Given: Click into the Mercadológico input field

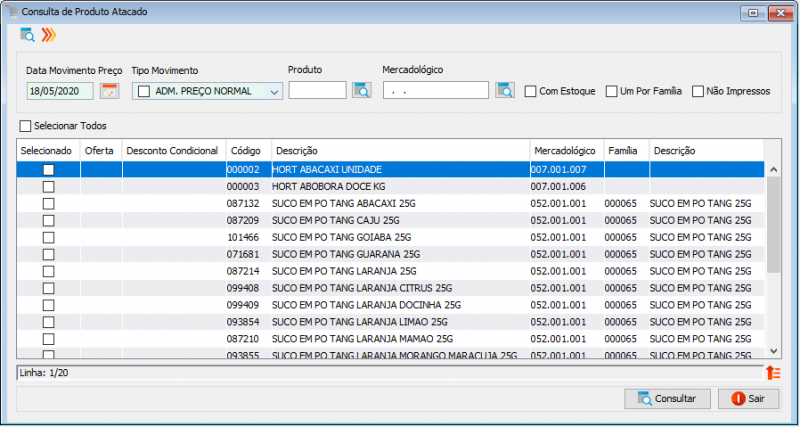Looking at the screenshot, I should pos(436,90).
